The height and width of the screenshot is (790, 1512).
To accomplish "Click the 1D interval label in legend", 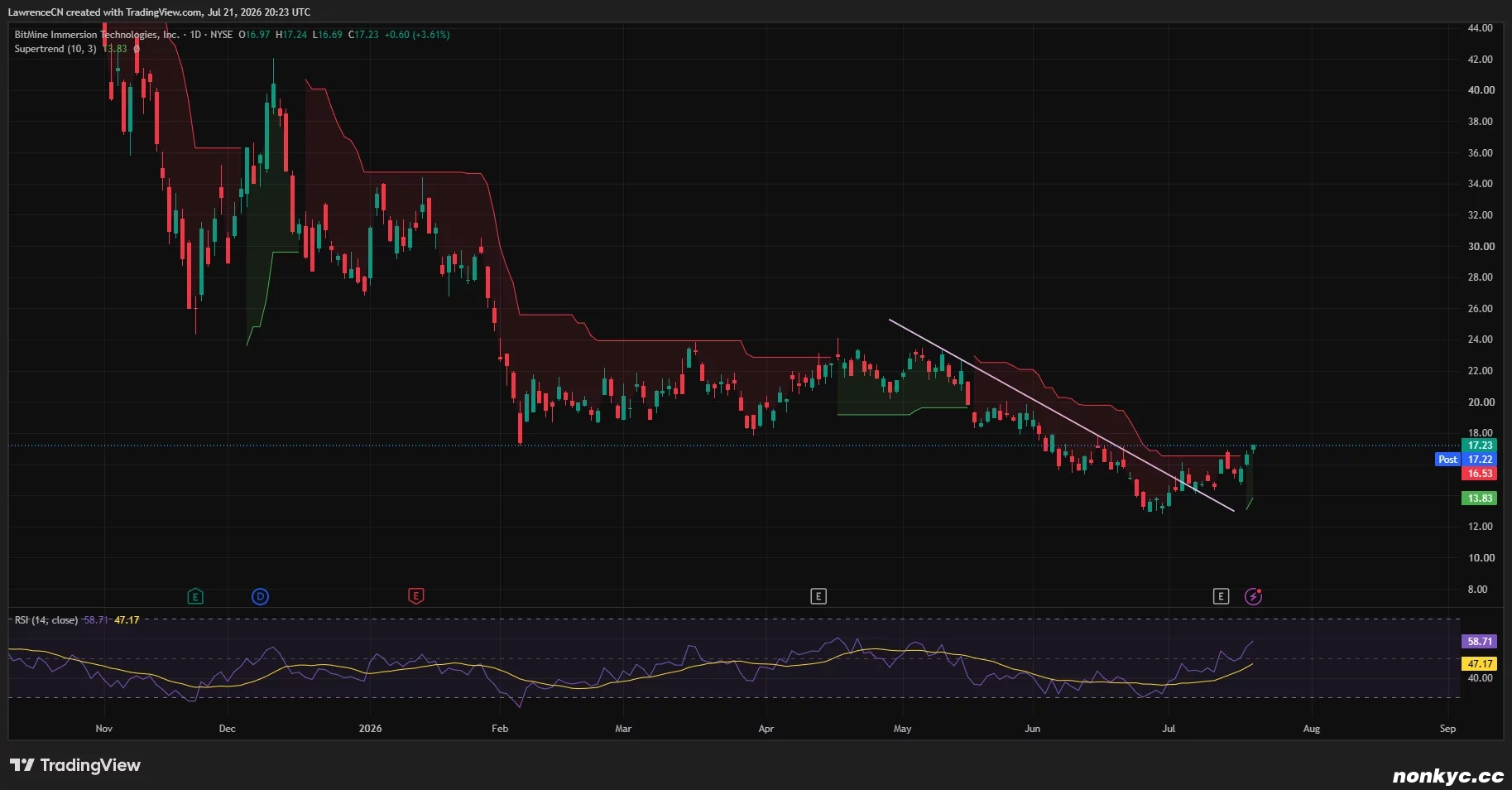I will click(x=195, y=35).
